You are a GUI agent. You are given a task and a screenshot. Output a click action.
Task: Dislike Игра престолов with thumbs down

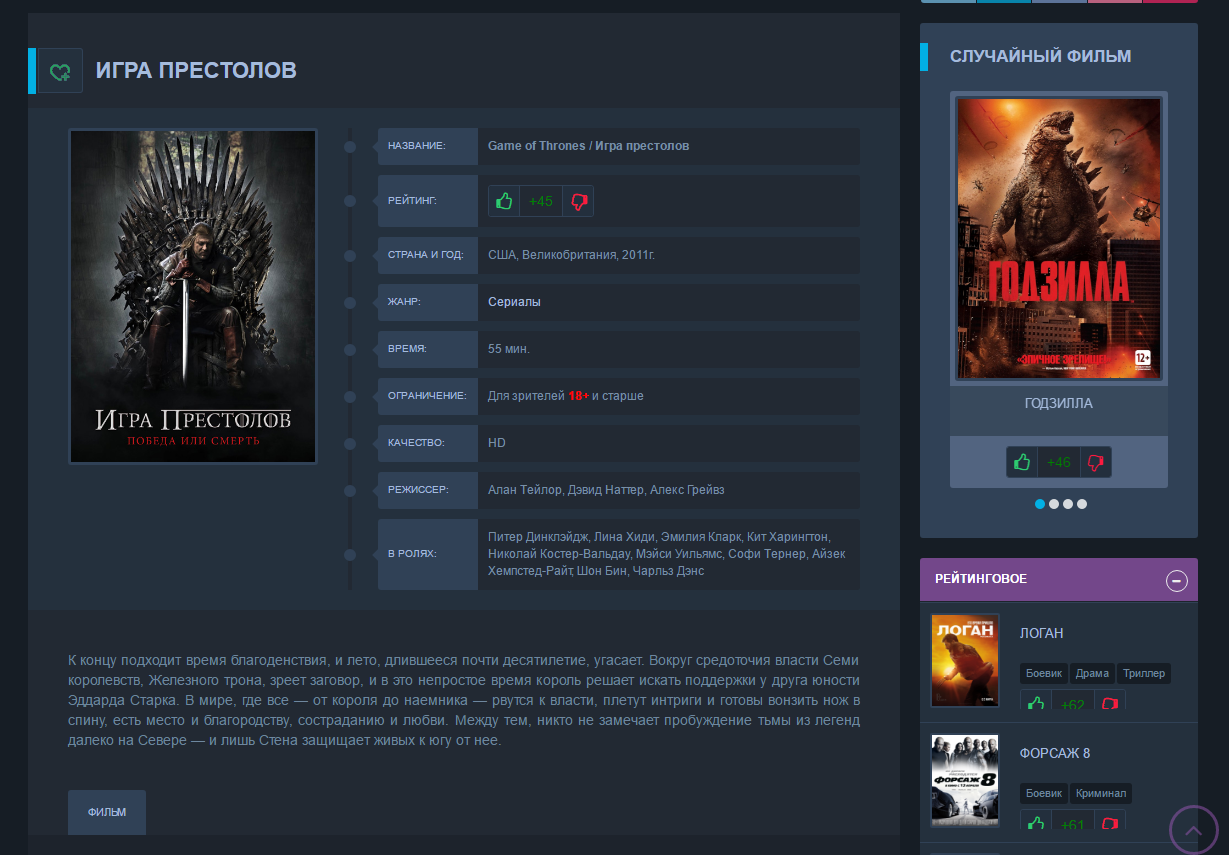click(578, 201)
